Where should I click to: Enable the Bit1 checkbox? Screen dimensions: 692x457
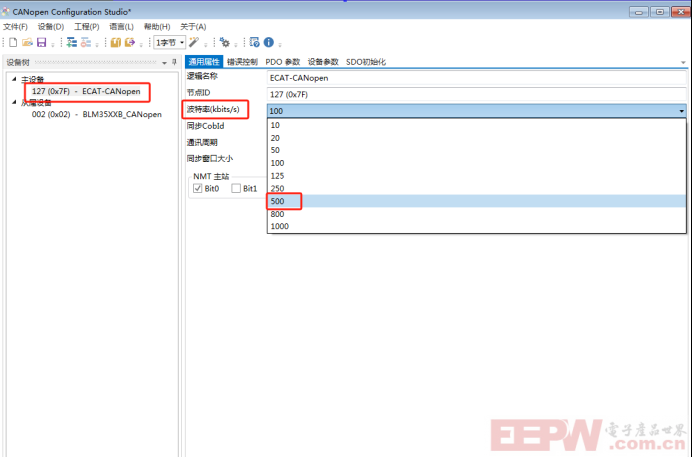point(236,188)
